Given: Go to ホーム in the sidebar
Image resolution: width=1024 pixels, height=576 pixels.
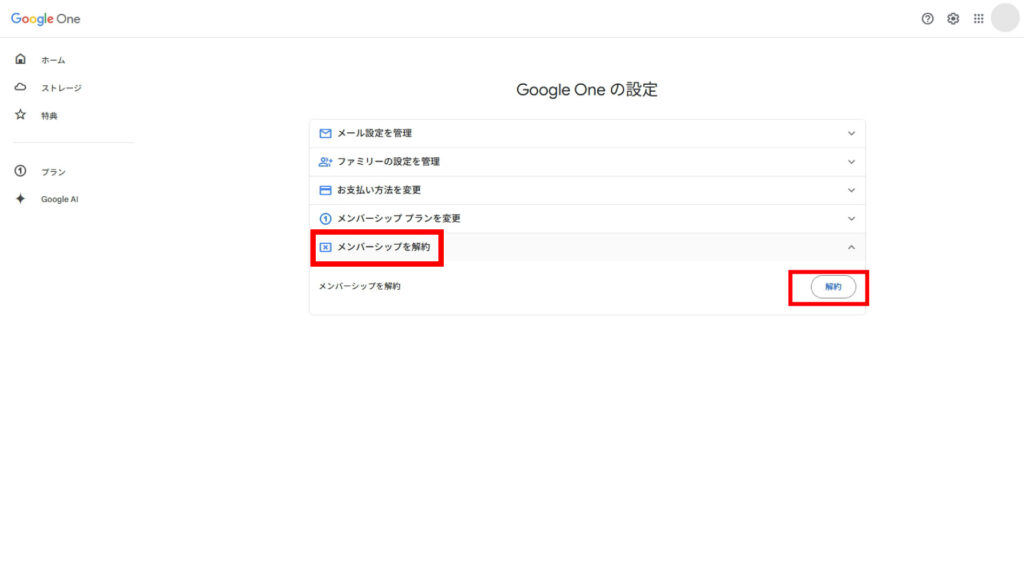Looking at the screenshot, I should [53, 60].
